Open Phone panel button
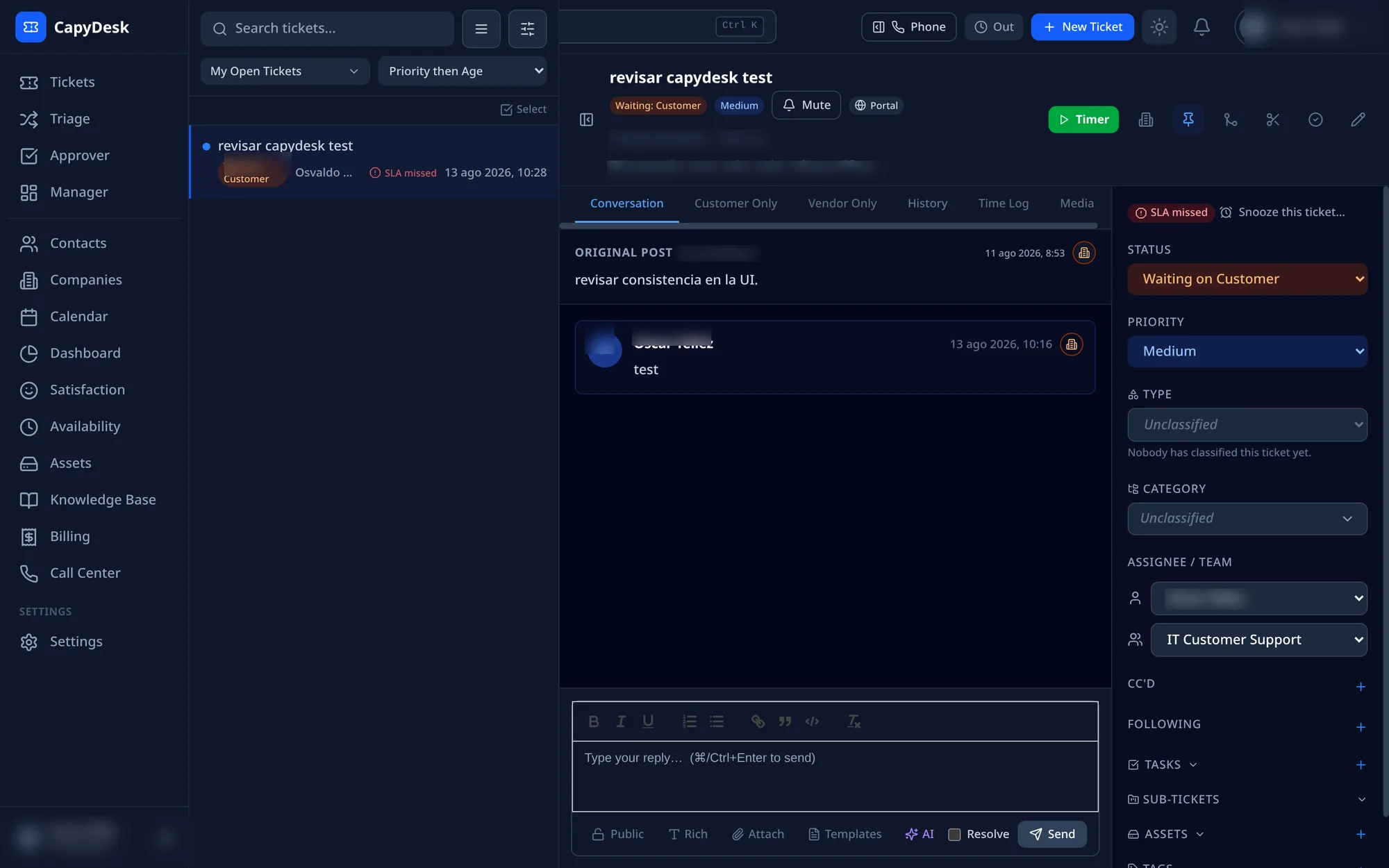1389x868 pixels. (909, 27)
